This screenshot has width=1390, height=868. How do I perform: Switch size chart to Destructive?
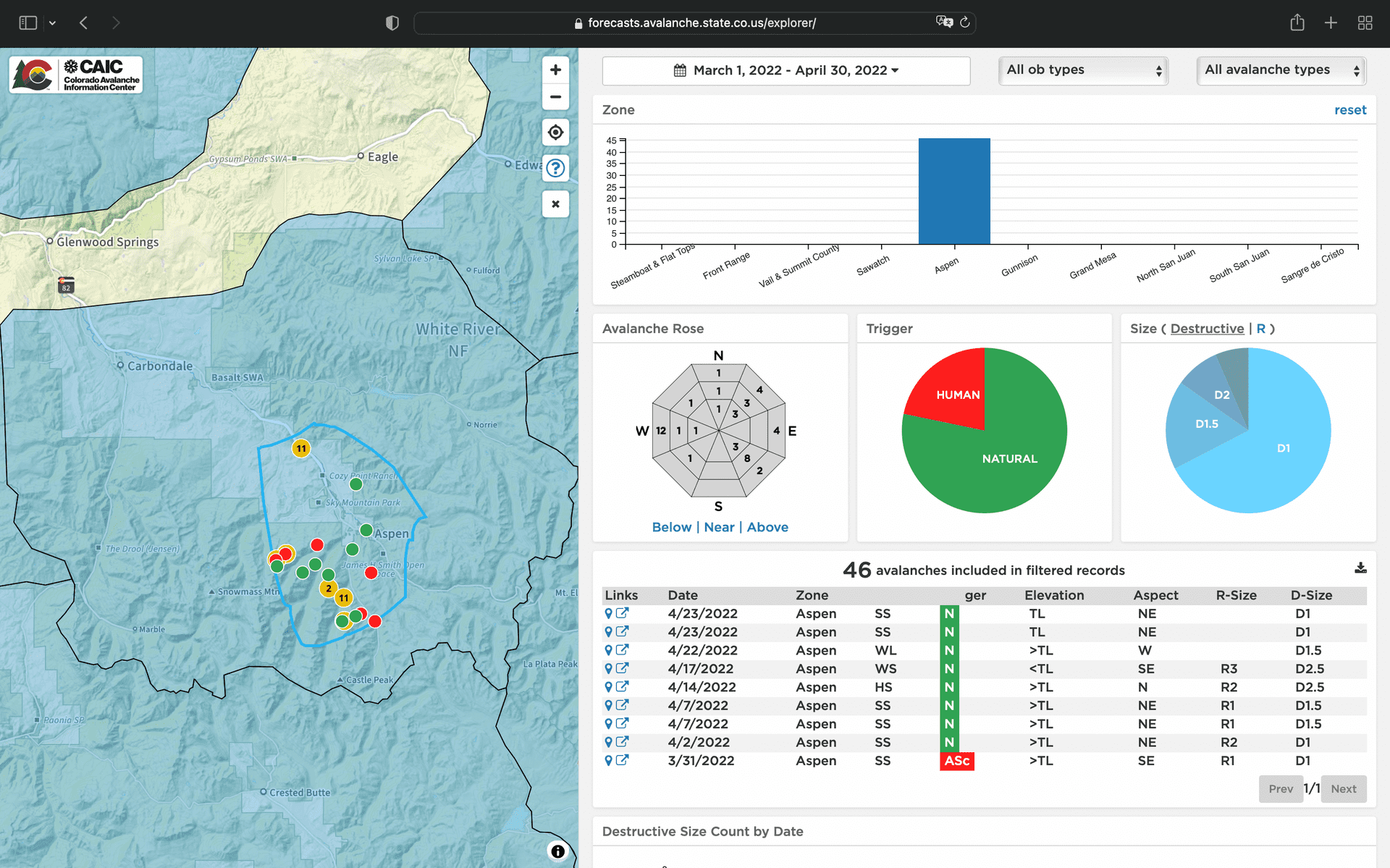1207,329
